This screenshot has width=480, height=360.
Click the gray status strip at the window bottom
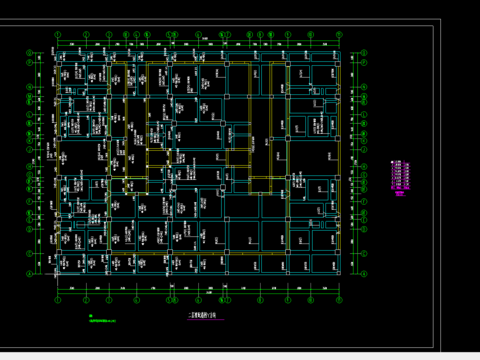coord(240,356)
